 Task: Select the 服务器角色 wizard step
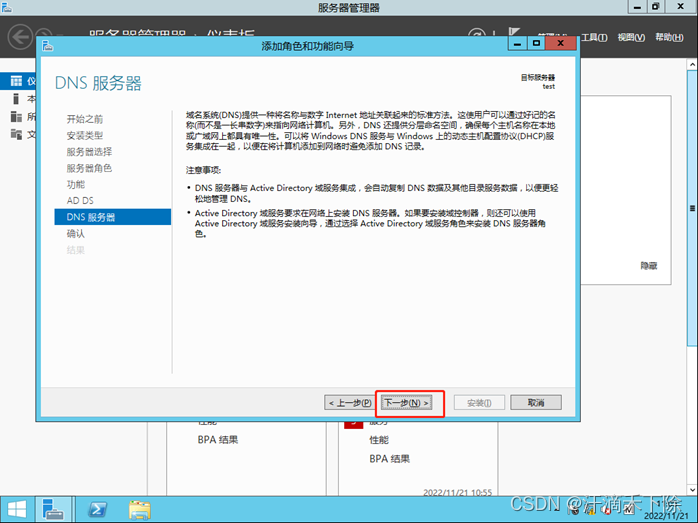[x=89, y=168]
